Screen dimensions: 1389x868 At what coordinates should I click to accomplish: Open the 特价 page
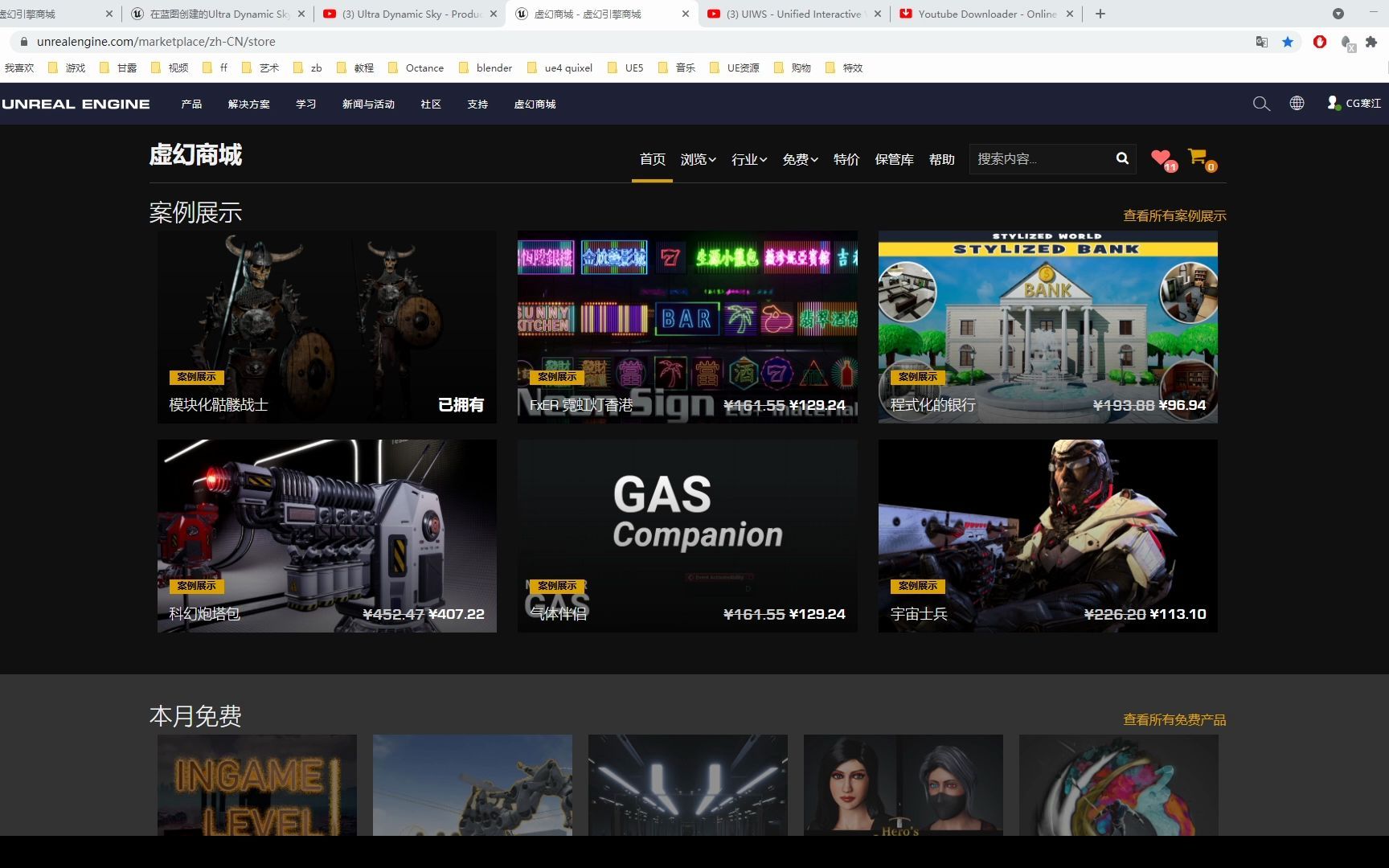pyautogui.click(x=846, y=159)
